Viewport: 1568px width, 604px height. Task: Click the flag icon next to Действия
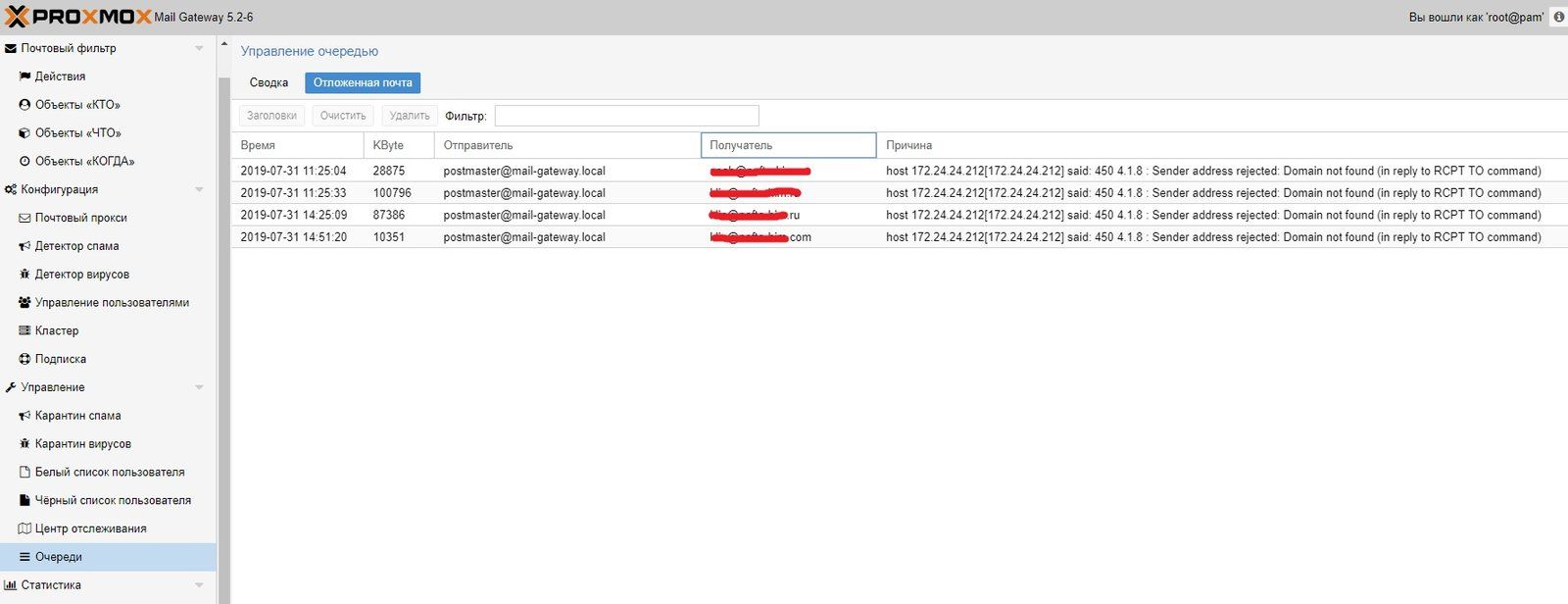coord(25,76)
